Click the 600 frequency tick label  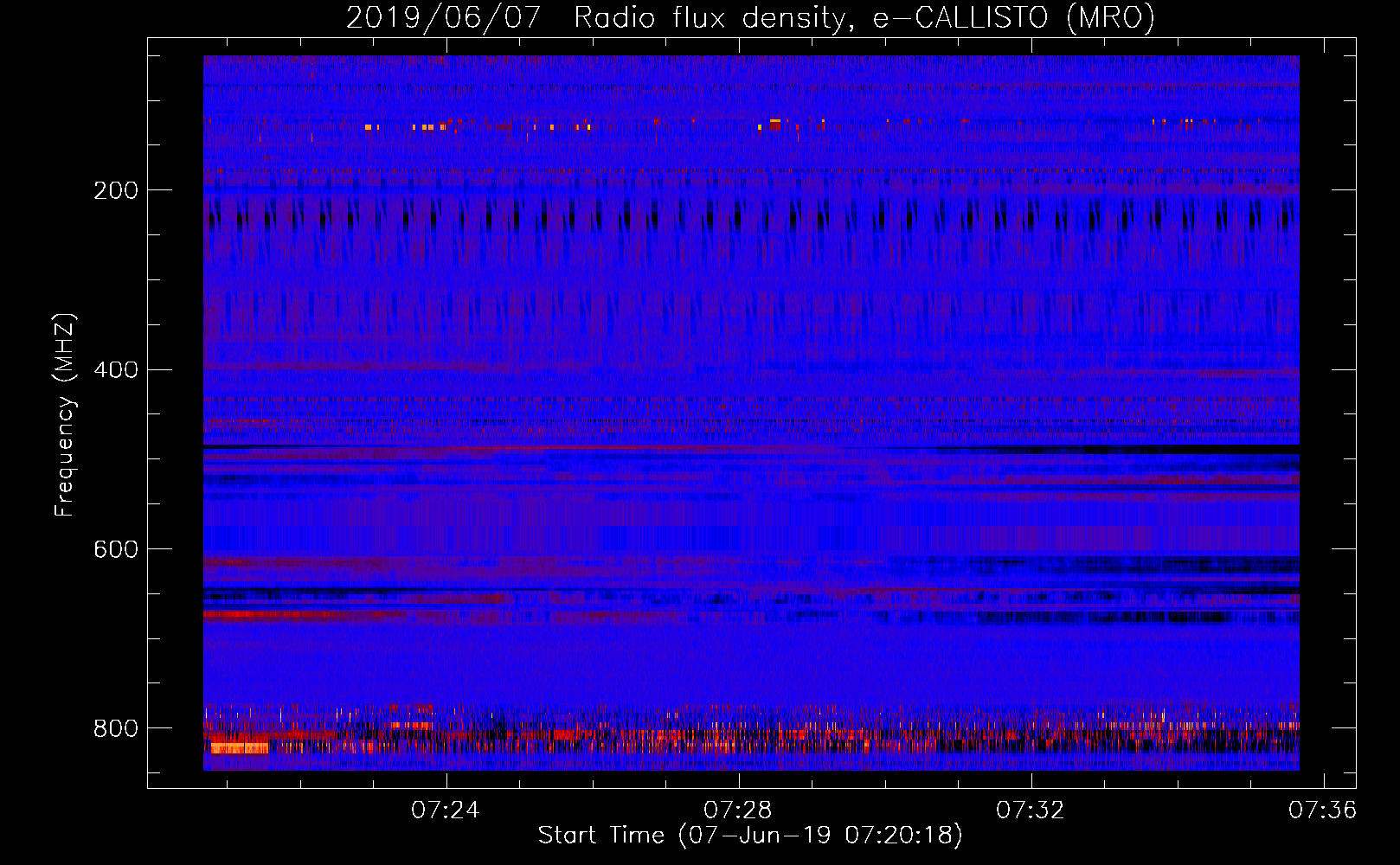tap(116, 550)
